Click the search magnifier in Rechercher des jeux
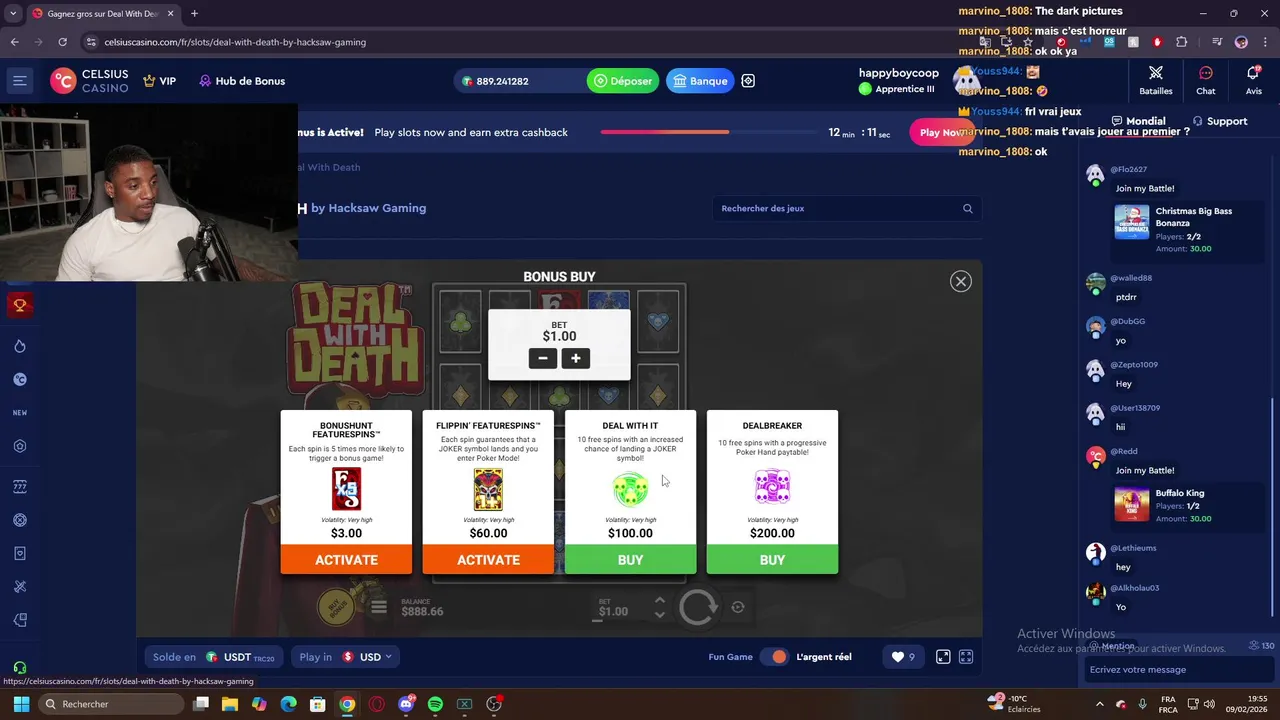 point(967,209)
